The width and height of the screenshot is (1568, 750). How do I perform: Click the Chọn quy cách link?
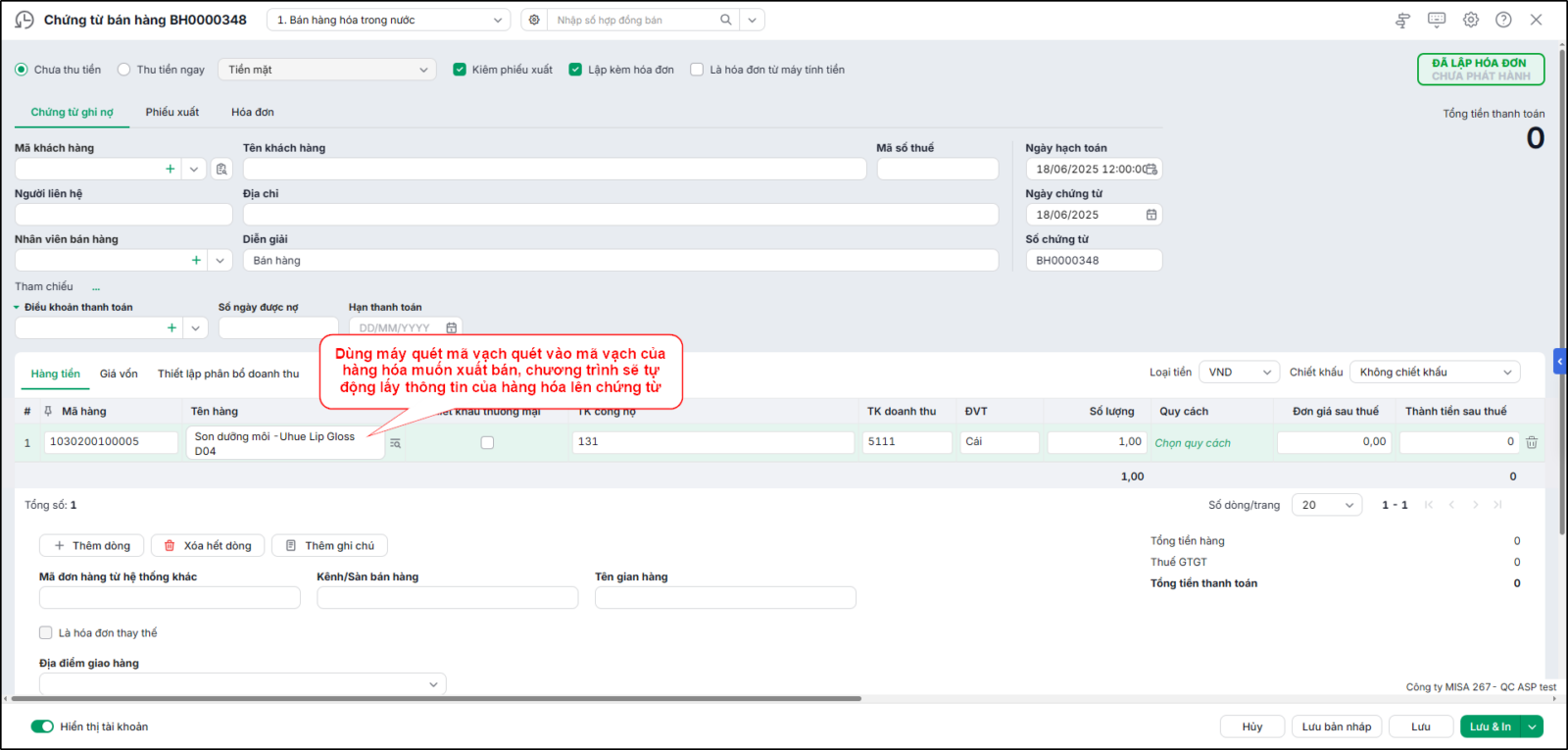pyautogui.click(x=1193, y=443)
